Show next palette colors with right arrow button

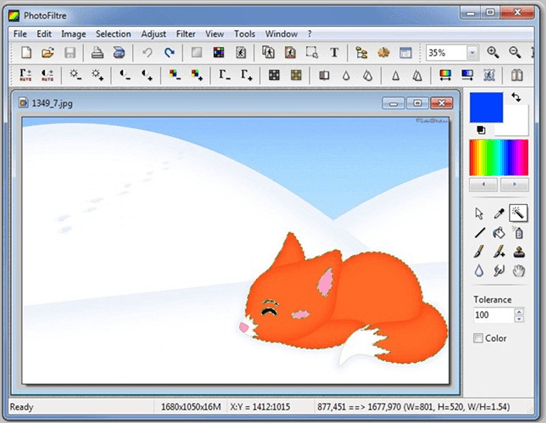pos(514,185)
